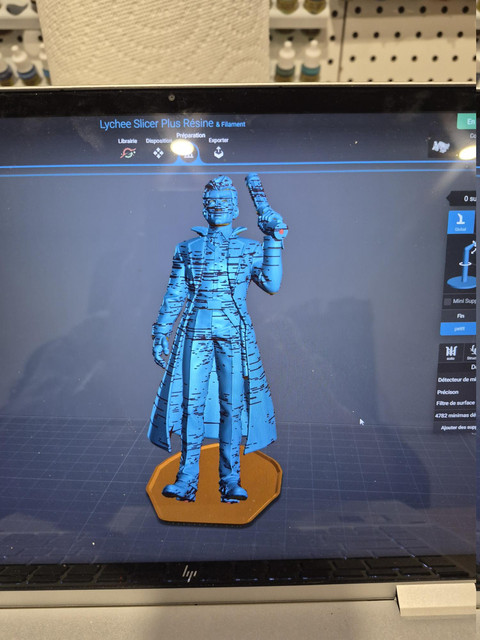Click the Précision setting row
The width and height of the screenshot is (480, 640).
point(456,392)
